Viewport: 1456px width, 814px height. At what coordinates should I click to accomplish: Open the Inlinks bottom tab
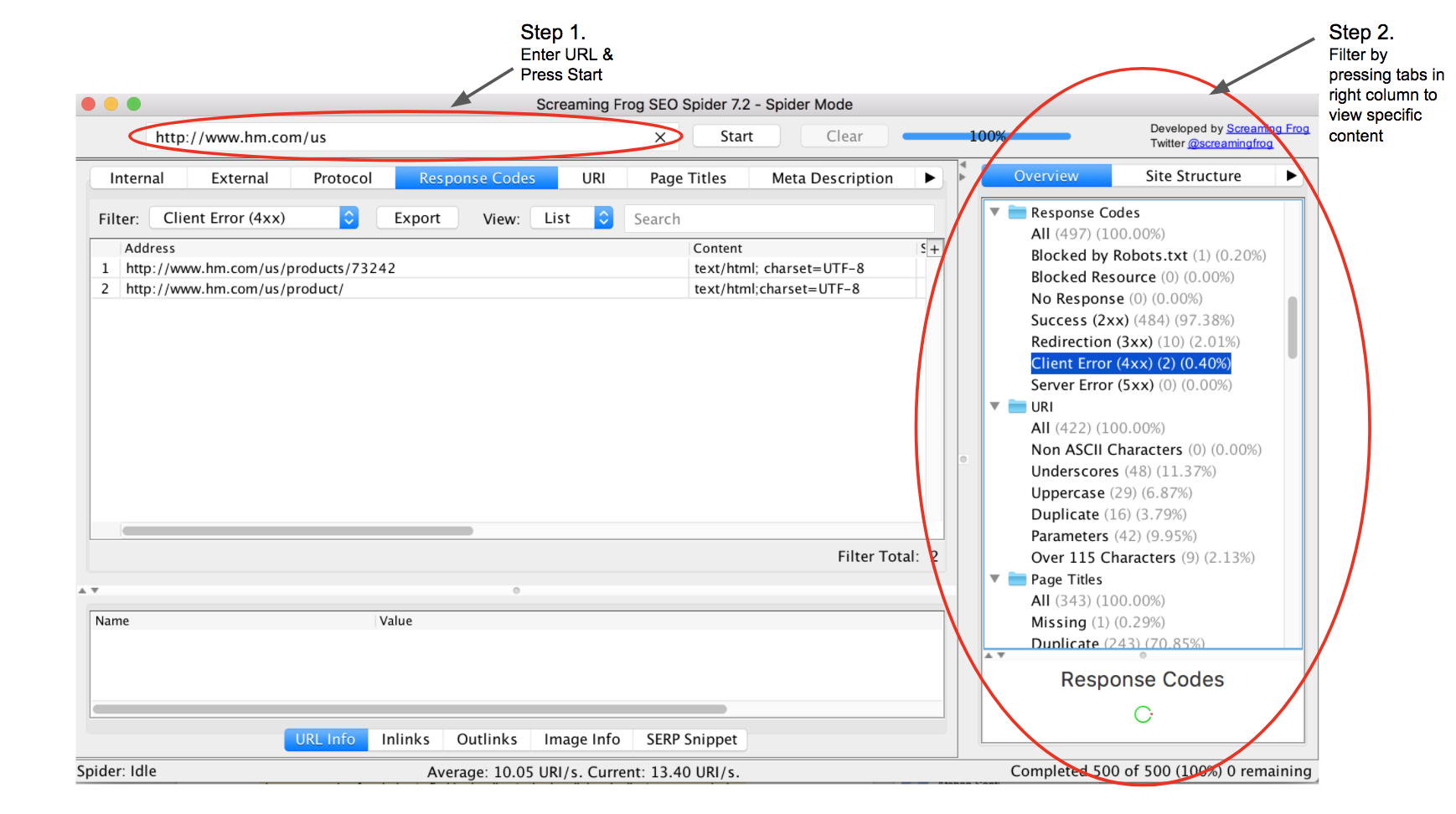405,739
